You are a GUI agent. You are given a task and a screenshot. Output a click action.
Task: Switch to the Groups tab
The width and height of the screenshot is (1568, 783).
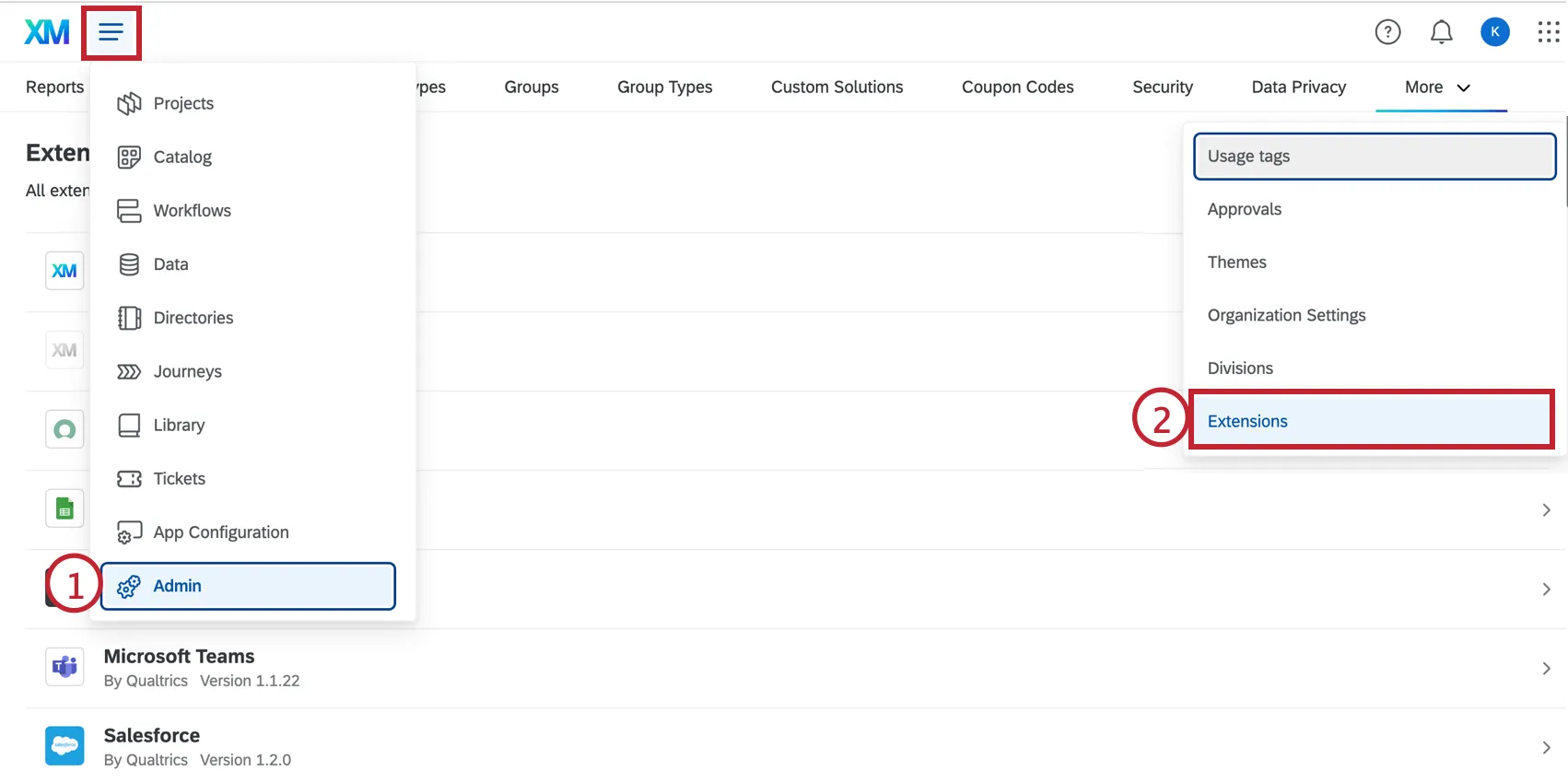[532, 88]
